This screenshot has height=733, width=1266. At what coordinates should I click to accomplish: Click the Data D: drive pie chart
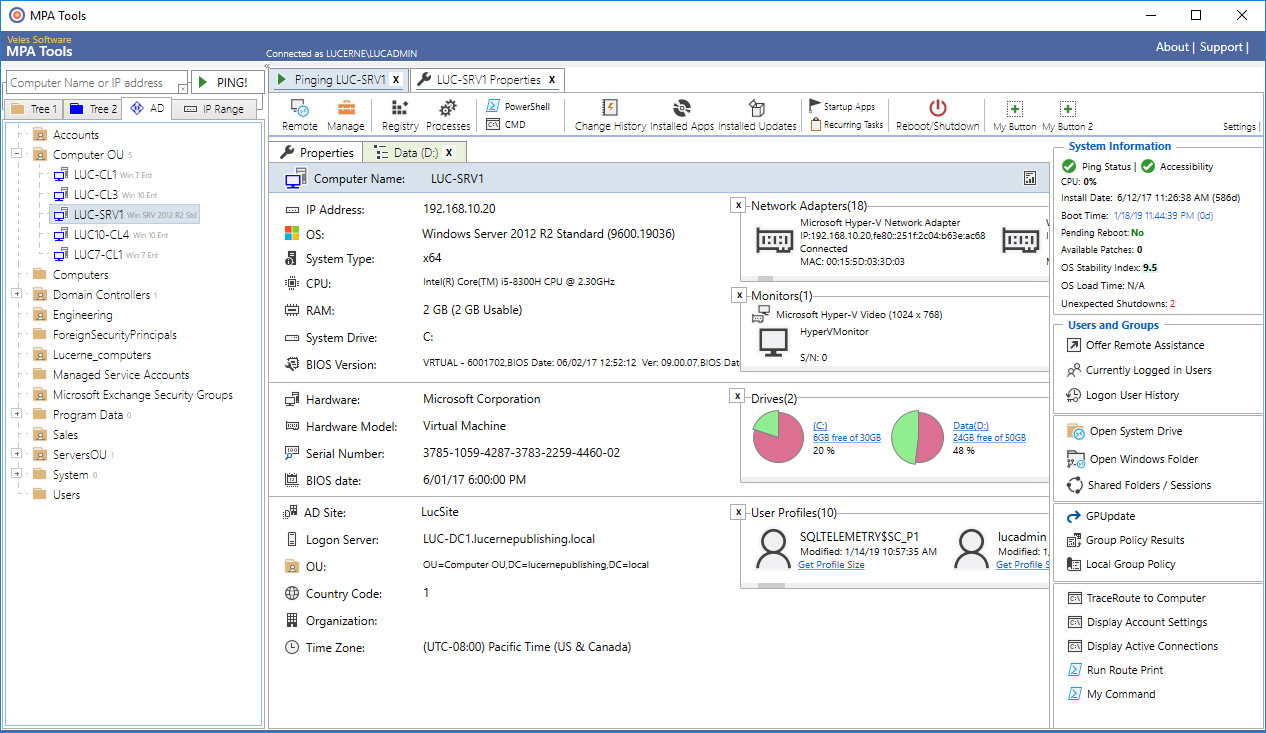coord(918,437)
